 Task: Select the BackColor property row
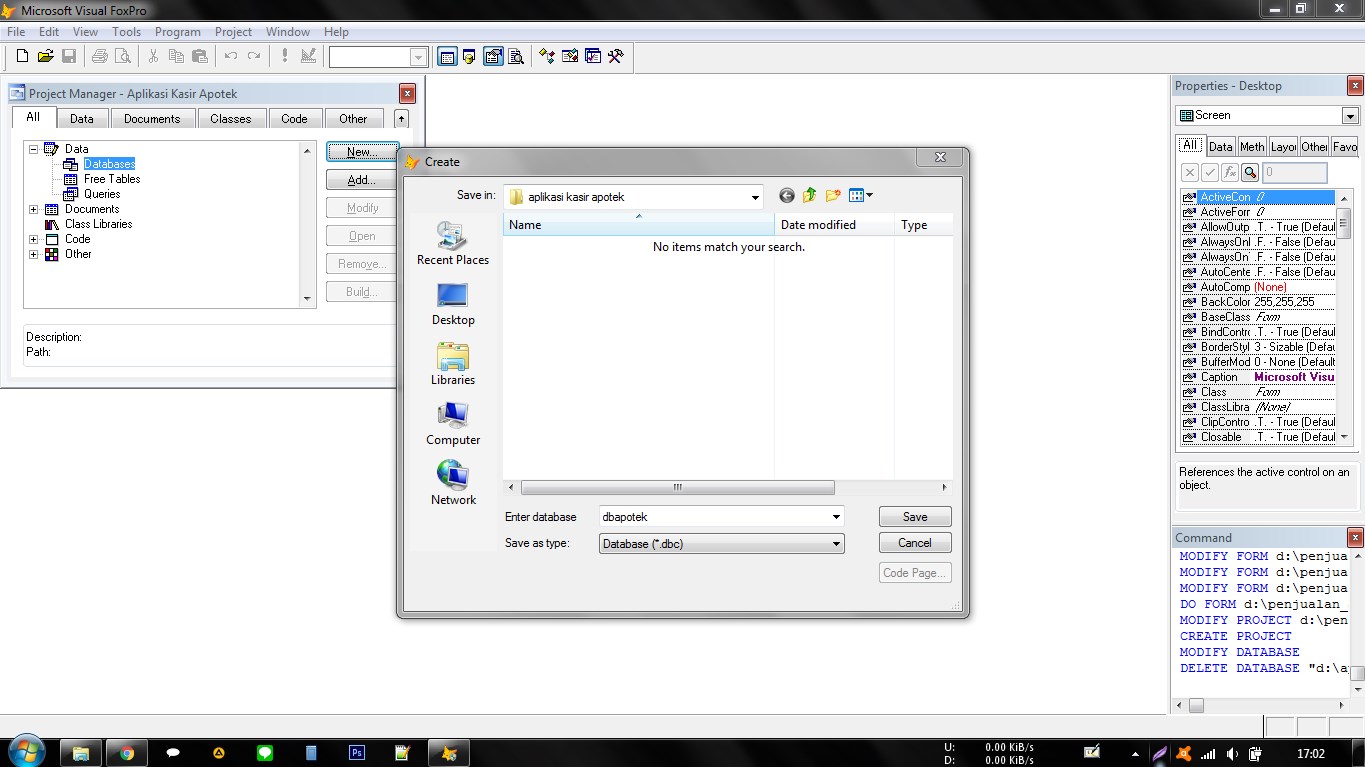[1258, 302]
